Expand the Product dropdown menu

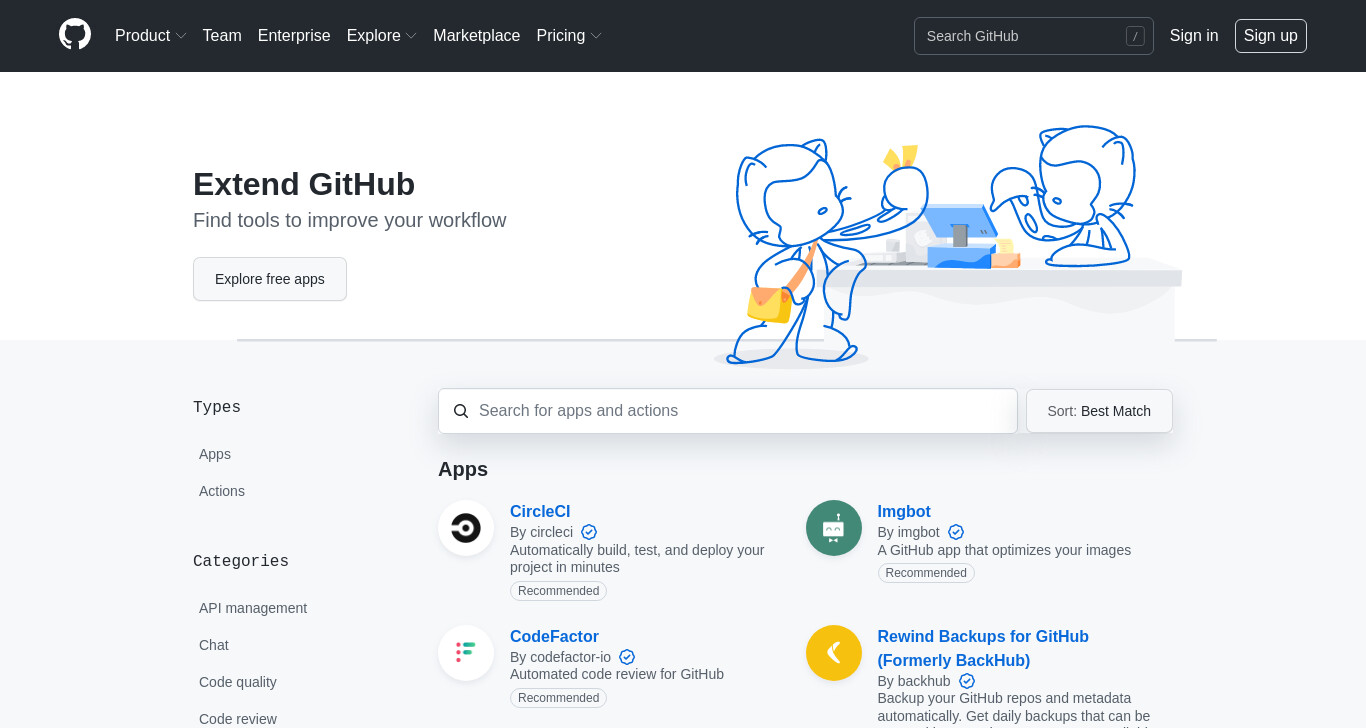pos(150,36)
